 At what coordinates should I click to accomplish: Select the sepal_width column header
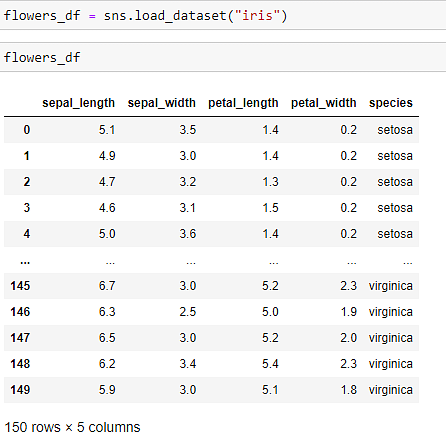click(x=162, y=103)
